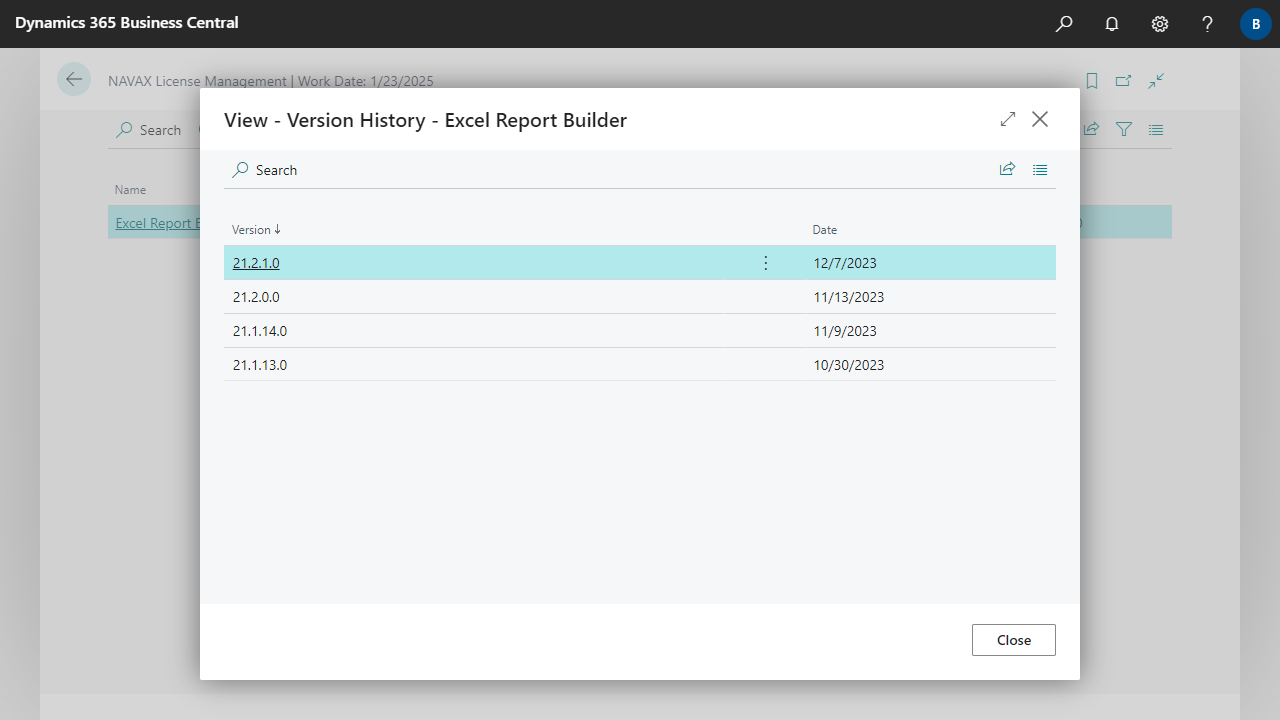Open Search on the background page
The height and width of the screenshot is (720, 1280).
tap(149, 130)
